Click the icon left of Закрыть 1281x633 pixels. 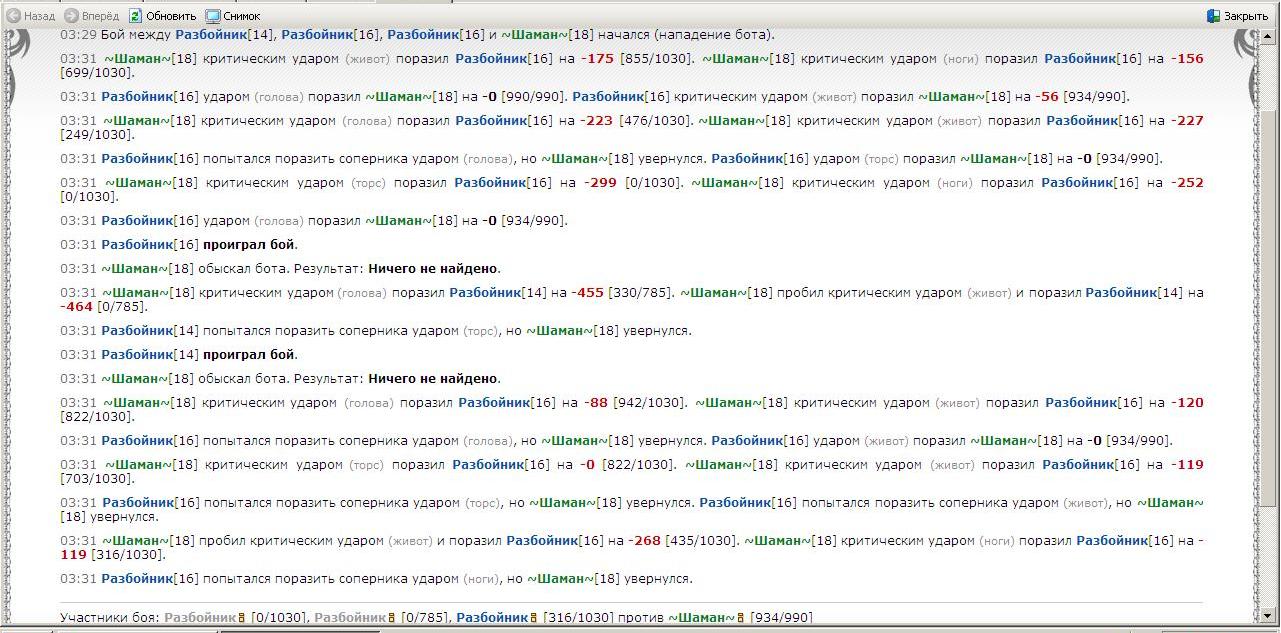[x=1214, y=16]
